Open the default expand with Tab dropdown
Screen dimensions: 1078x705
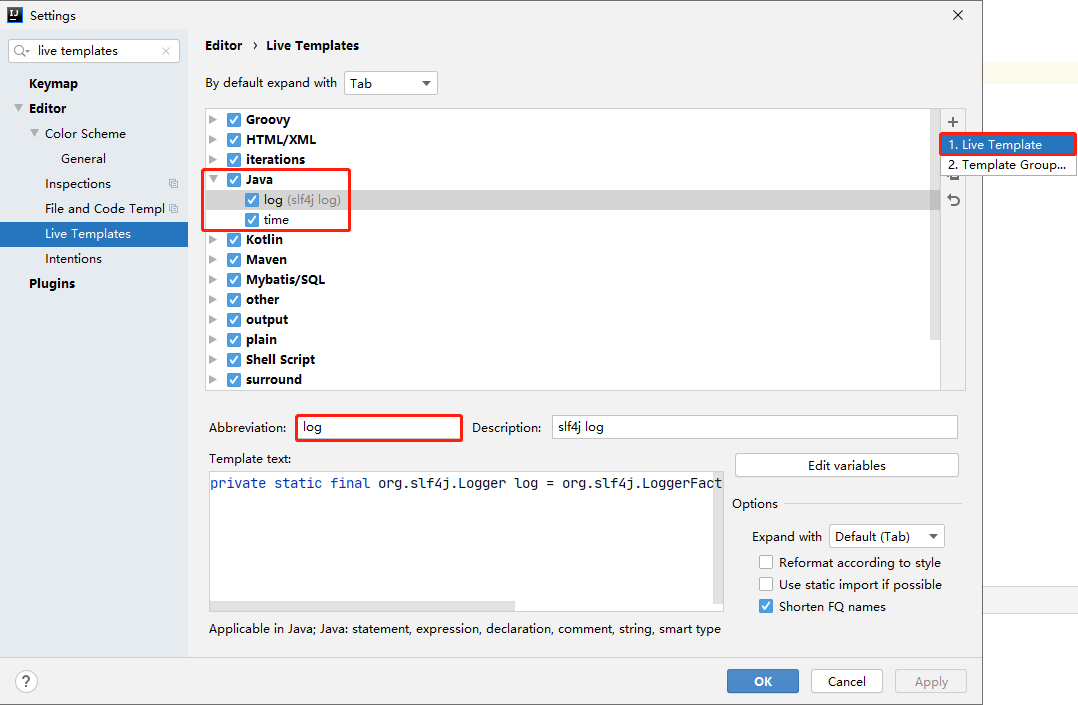click(391, 83)
